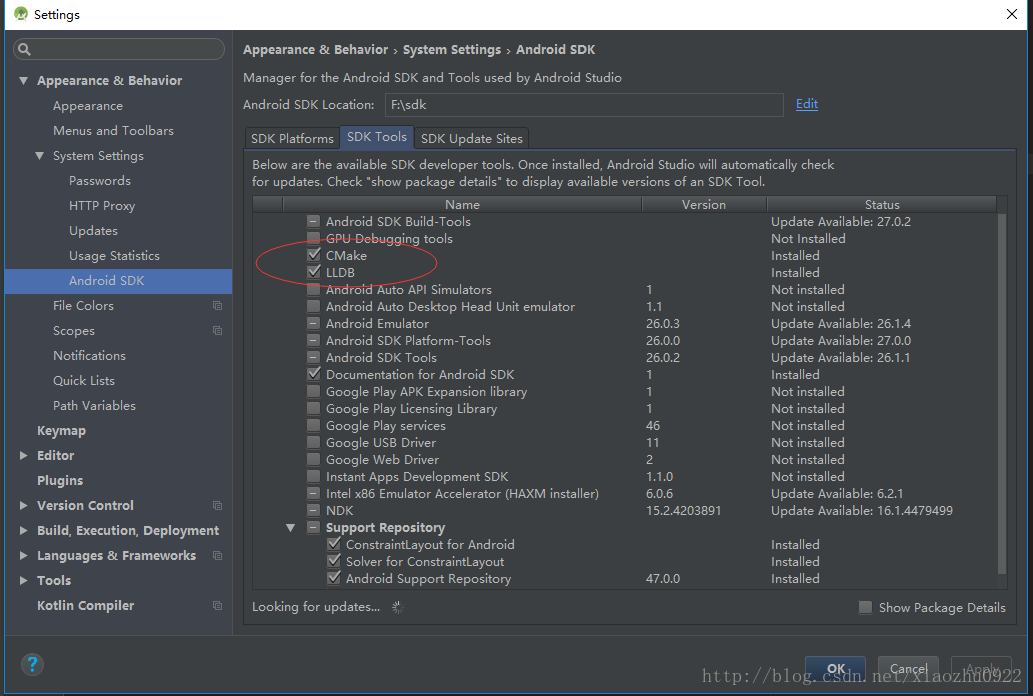Enable the GPU Debugging tools checkbox
Screen dimensions: 1033x696
314,238
